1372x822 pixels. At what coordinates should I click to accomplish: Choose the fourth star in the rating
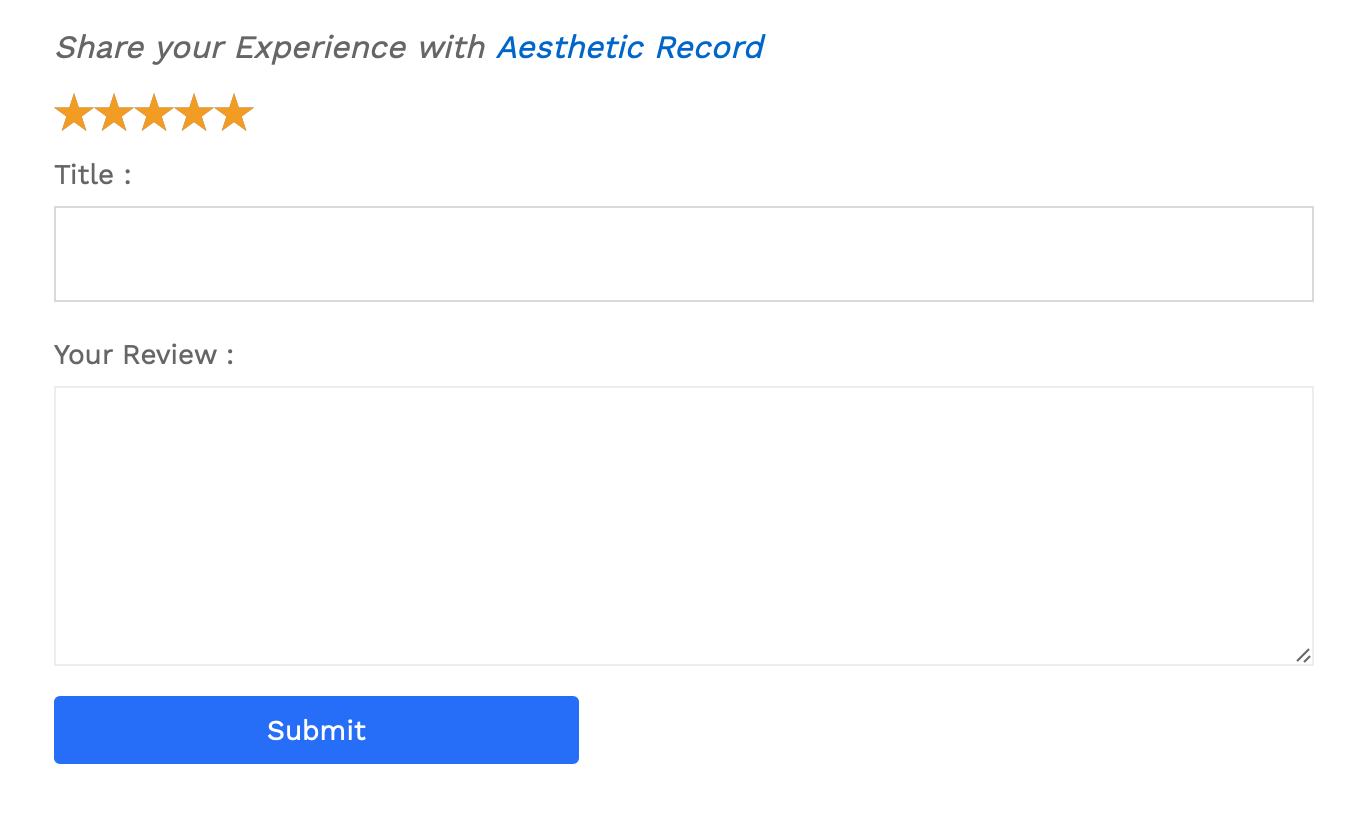pyautogui.click(x=194, y=114)
